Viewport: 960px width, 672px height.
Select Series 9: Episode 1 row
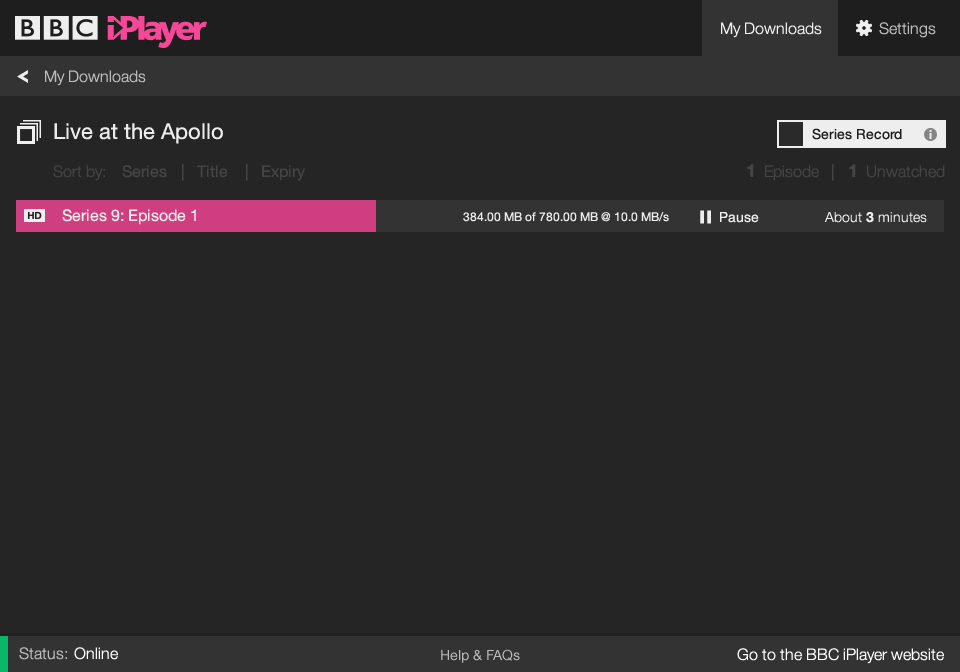click(x=480, y=216)
